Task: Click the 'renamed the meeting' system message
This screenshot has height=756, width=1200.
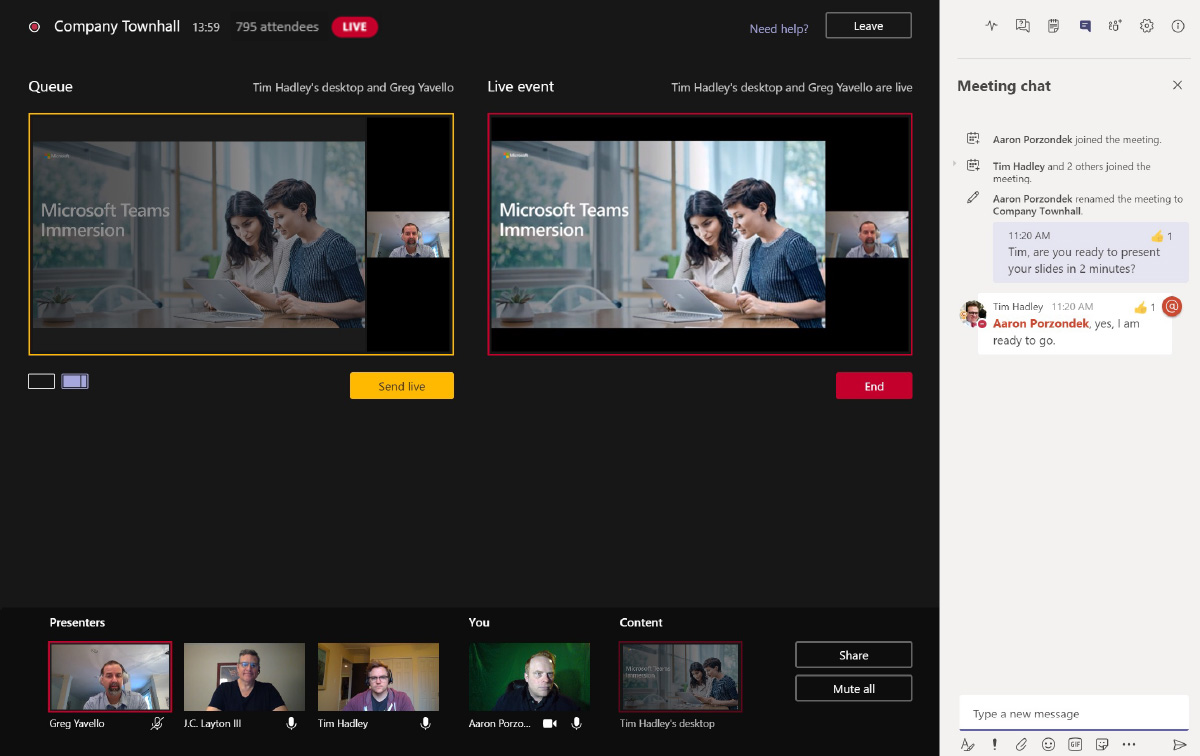Action: tap(1088, 205)
